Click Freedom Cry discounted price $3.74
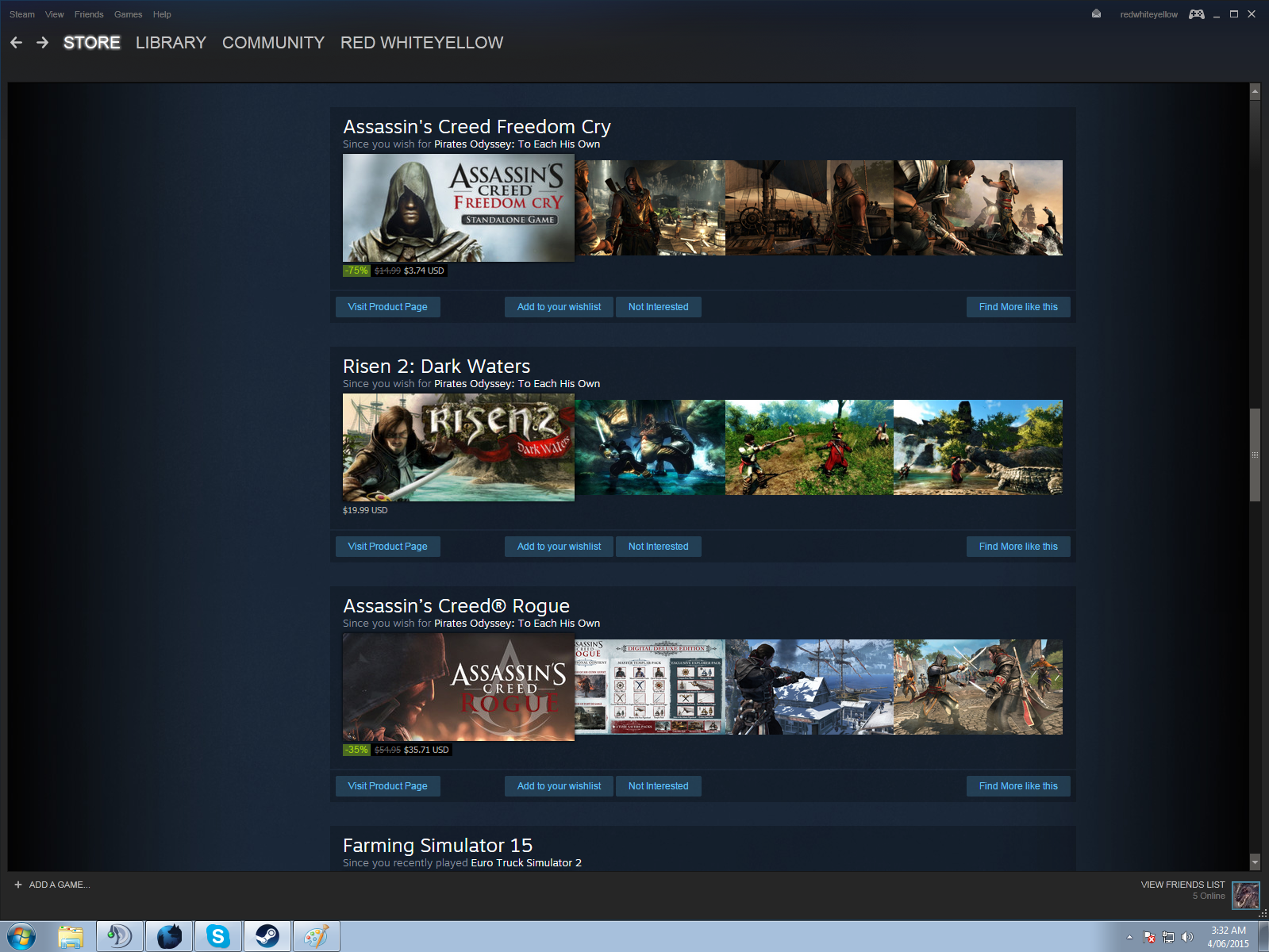Viewport: 1269px width, 952px height. click(424, 271)
